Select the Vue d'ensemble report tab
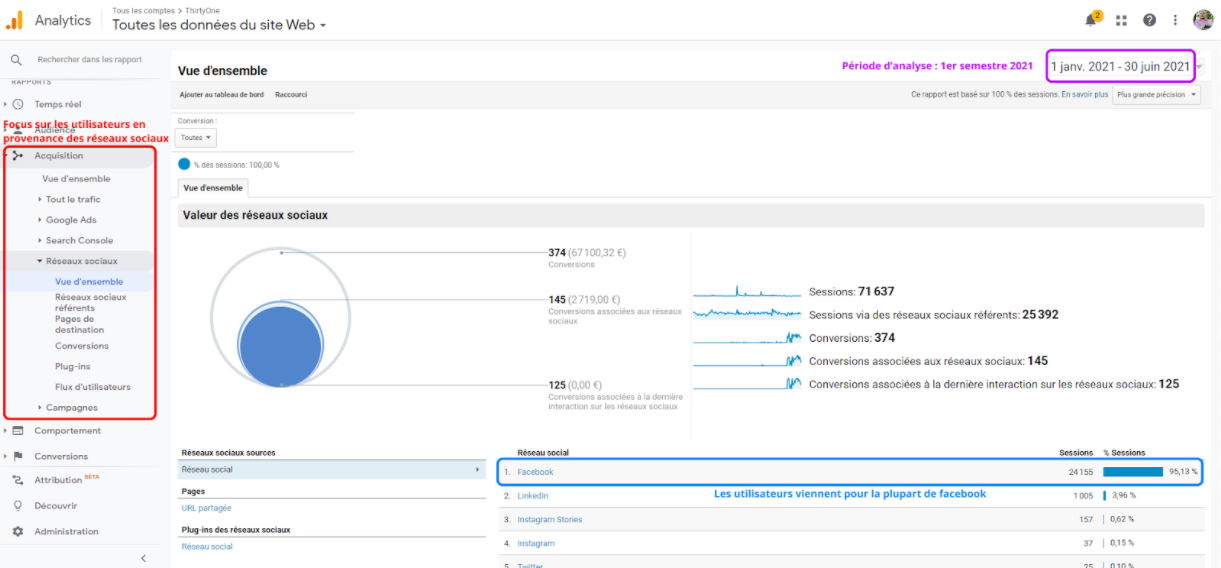Viewport: 1221px width, 568px height. [x=212, y=187]
